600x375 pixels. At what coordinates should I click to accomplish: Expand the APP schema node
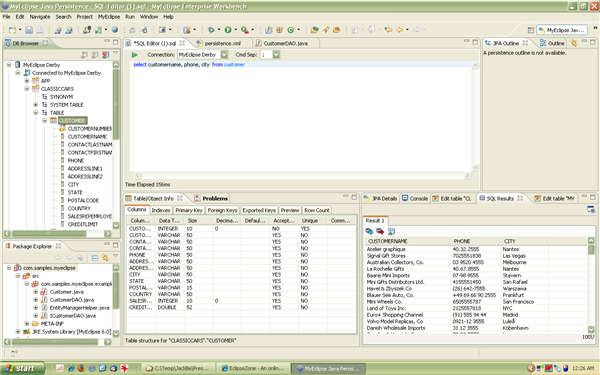(x=27, y=81)
